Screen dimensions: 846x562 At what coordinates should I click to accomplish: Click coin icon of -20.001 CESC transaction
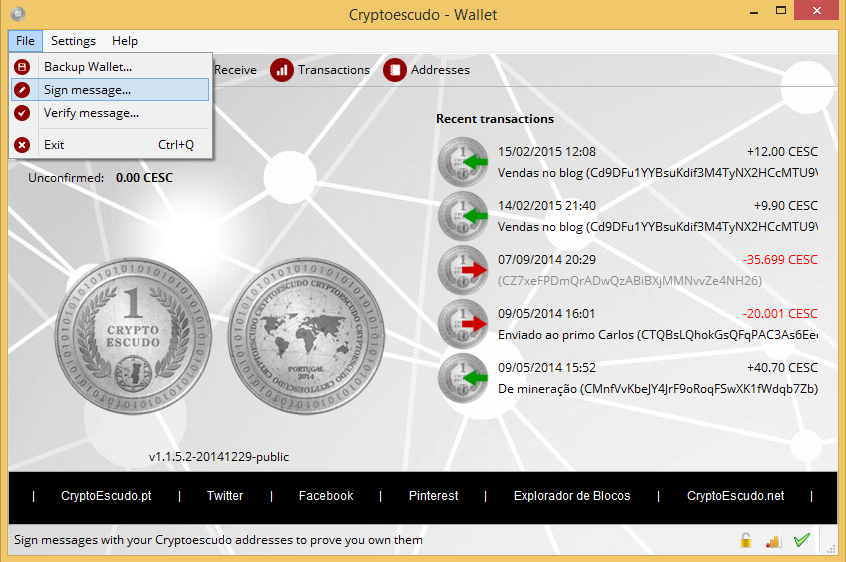coord(463,324)
